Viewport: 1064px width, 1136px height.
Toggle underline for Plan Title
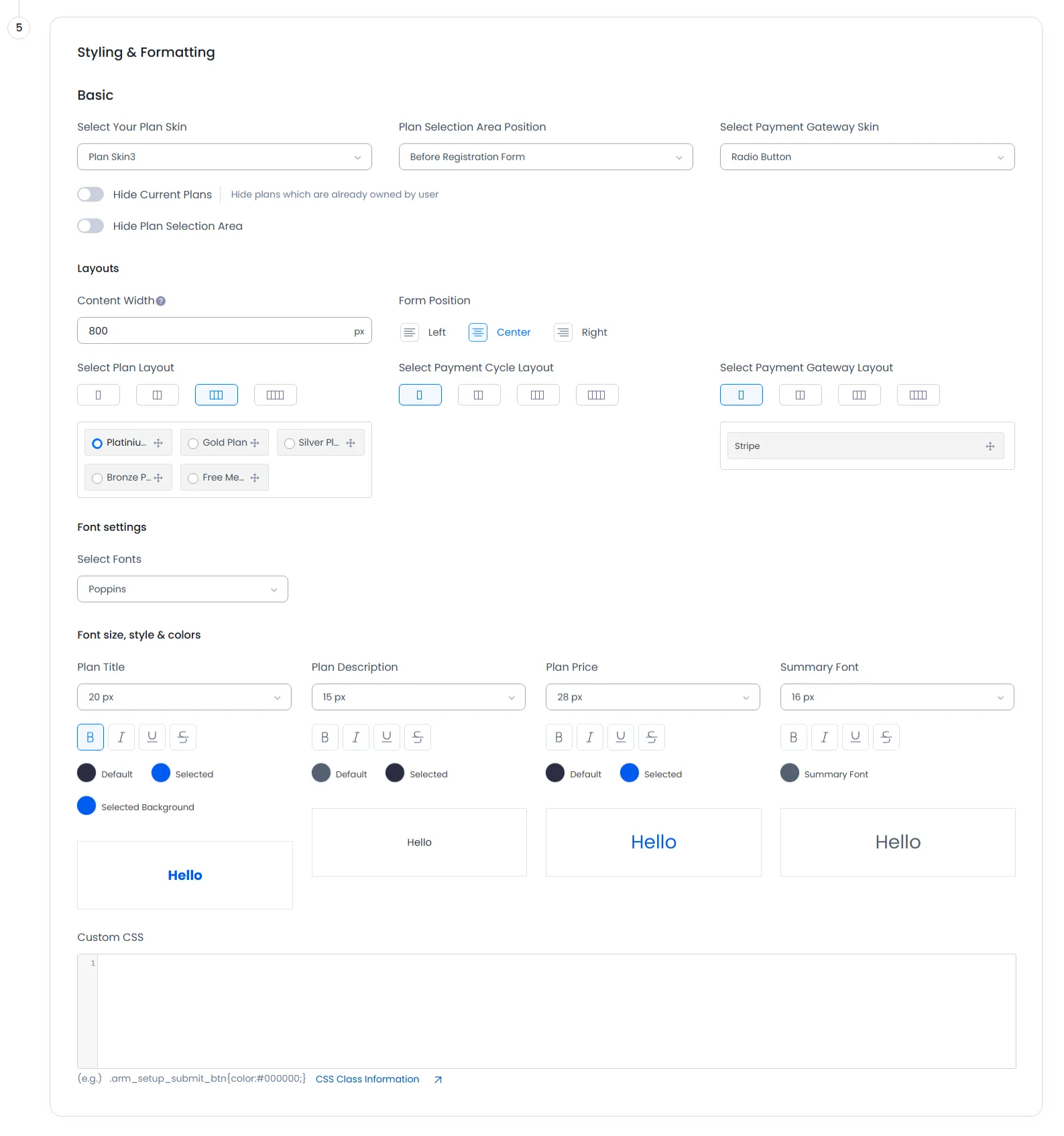(152, 737)
